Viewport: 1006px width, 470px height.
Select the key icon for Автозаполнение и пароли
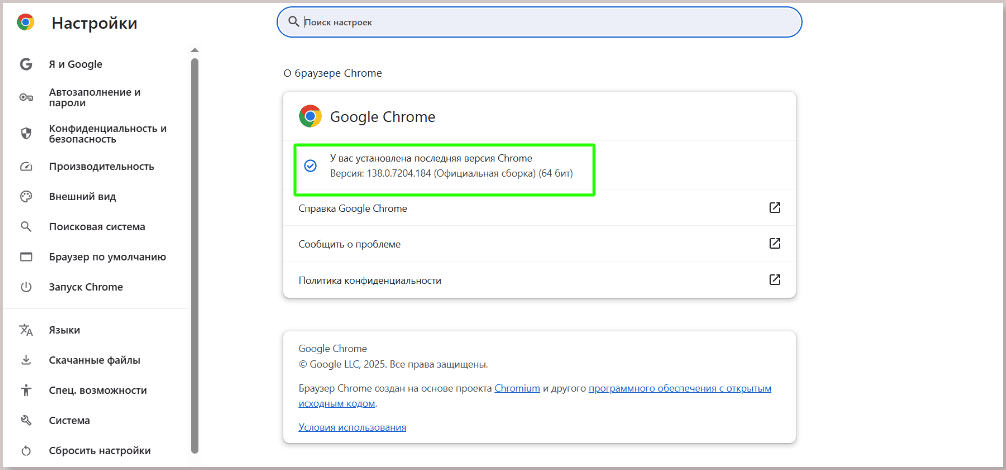[x=26, y=97]
